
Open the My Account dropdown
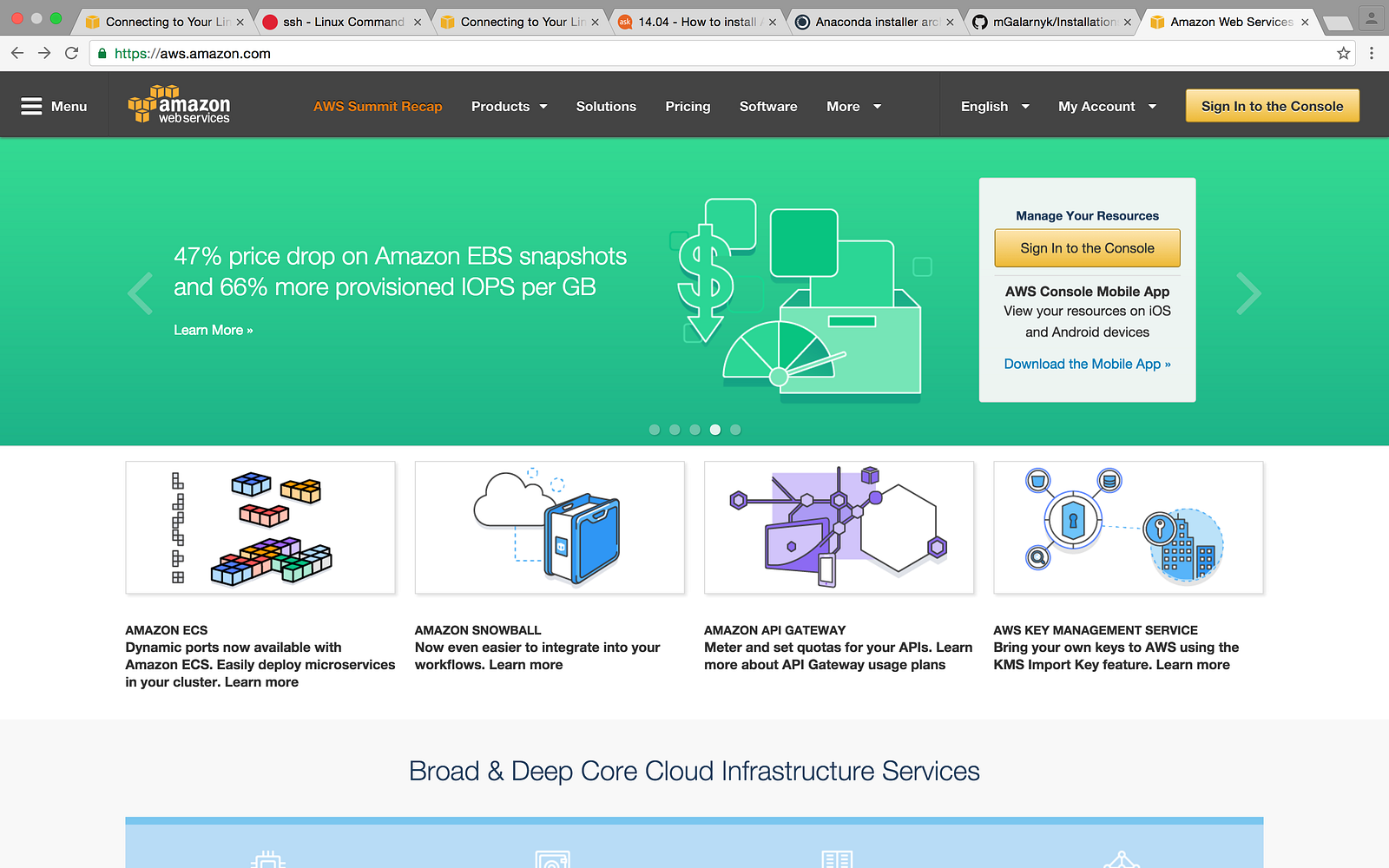click(x=1107, y=106)
